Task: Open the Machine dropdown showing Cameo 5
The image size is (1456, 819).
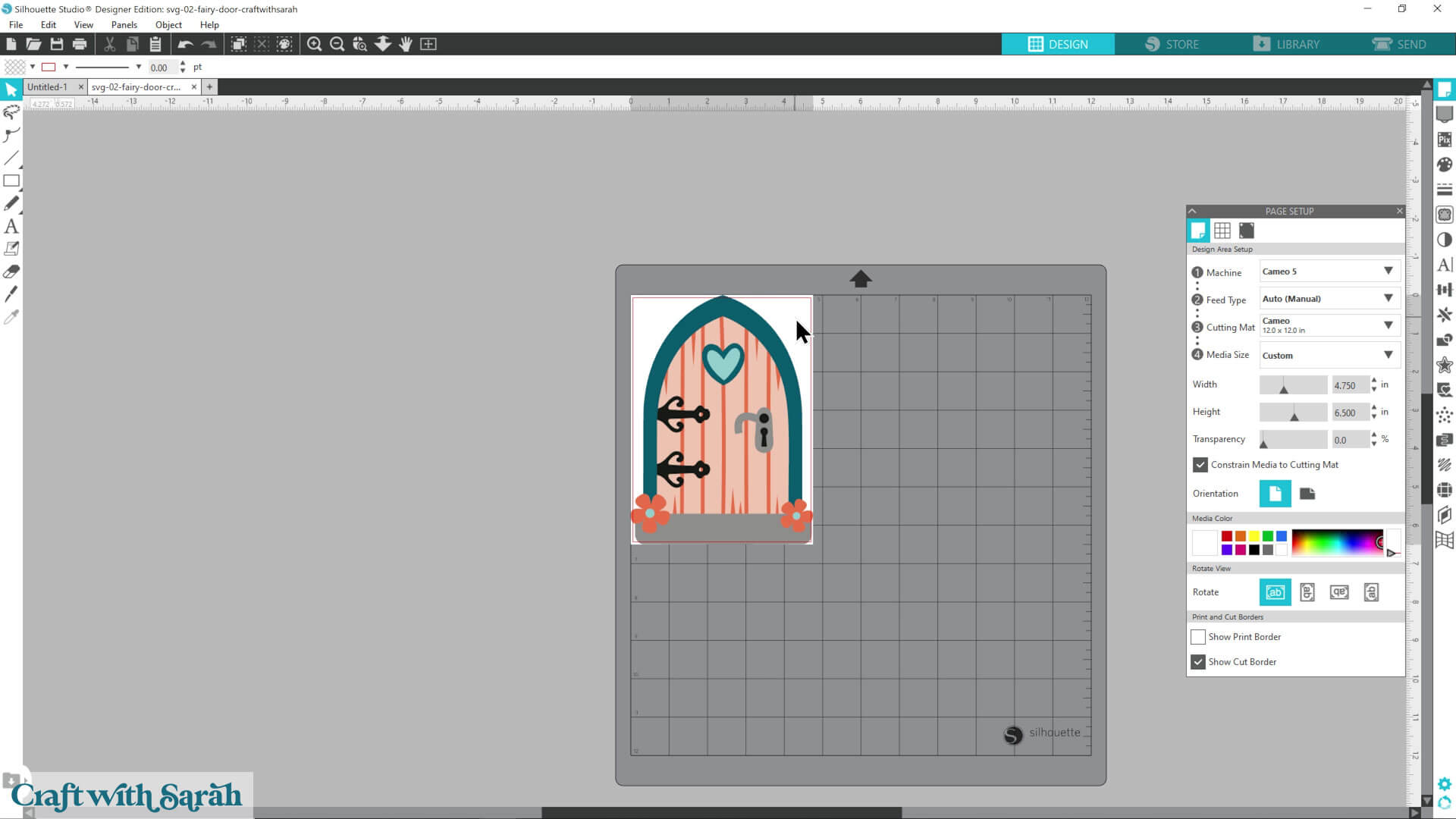Action: pyautogui.click(x=1329, y=271)
